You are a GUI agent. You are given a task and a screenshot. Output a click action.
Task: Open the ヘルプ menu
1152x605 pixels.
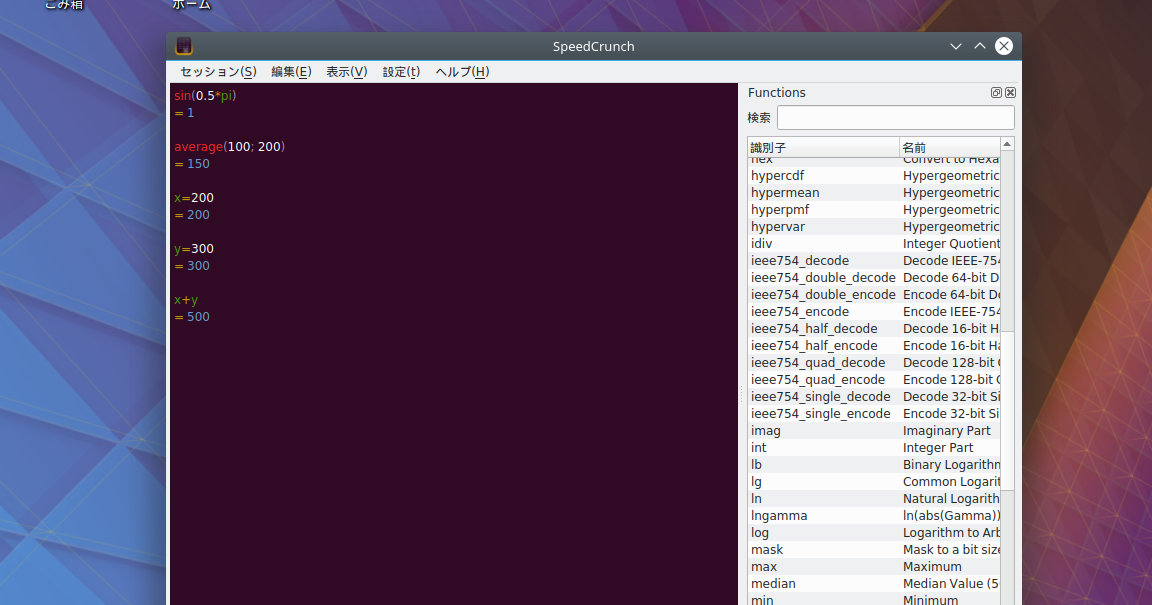[x=461, y=71]
